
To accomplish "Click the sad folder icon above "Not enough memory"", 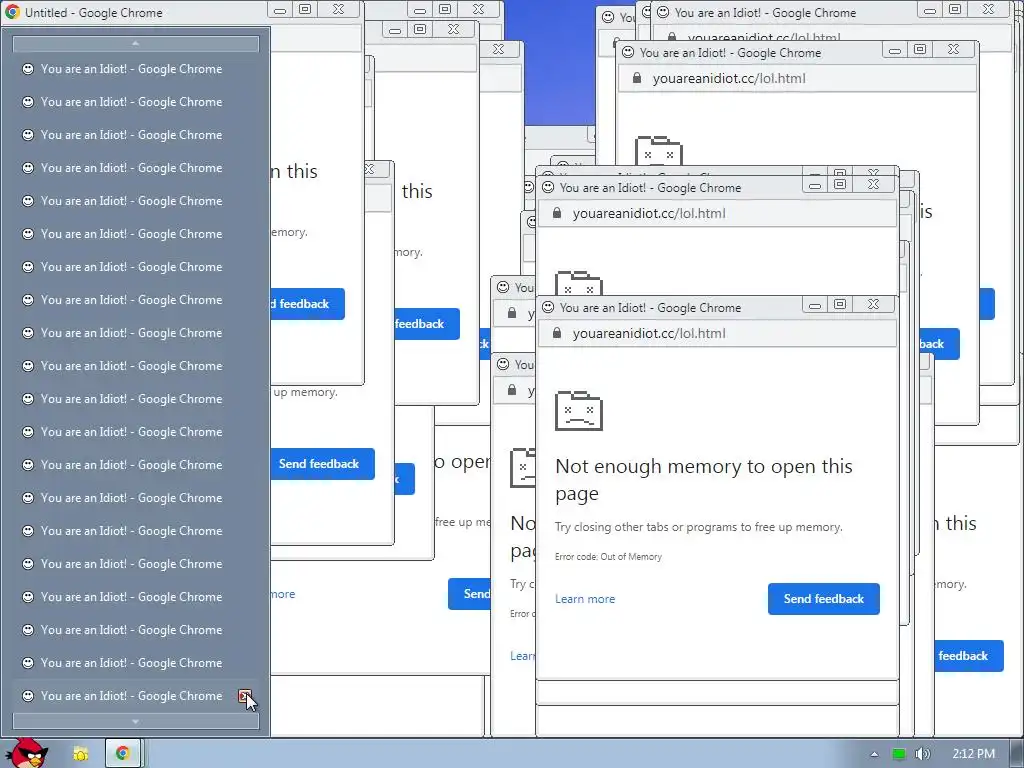I will (579, 411).
